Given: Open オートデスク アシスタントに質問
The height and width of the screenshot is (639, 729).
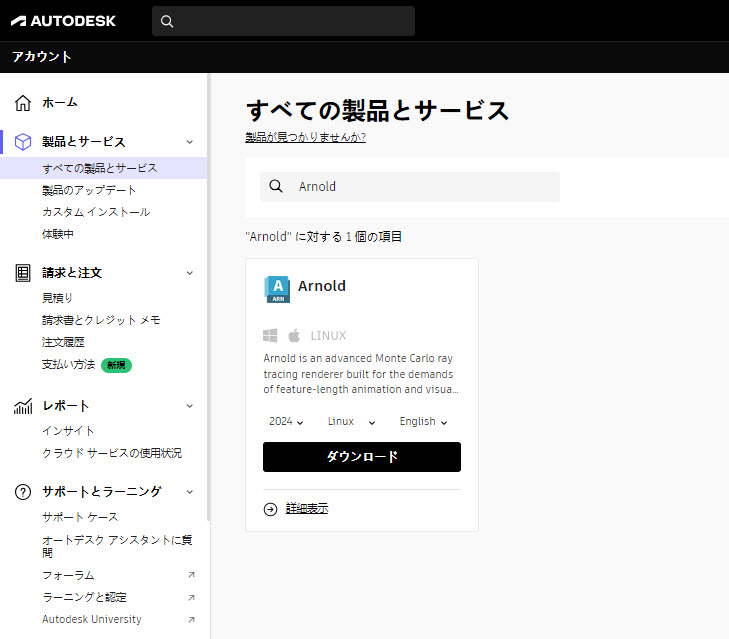Looking at the screenshot, I should 117,546.
